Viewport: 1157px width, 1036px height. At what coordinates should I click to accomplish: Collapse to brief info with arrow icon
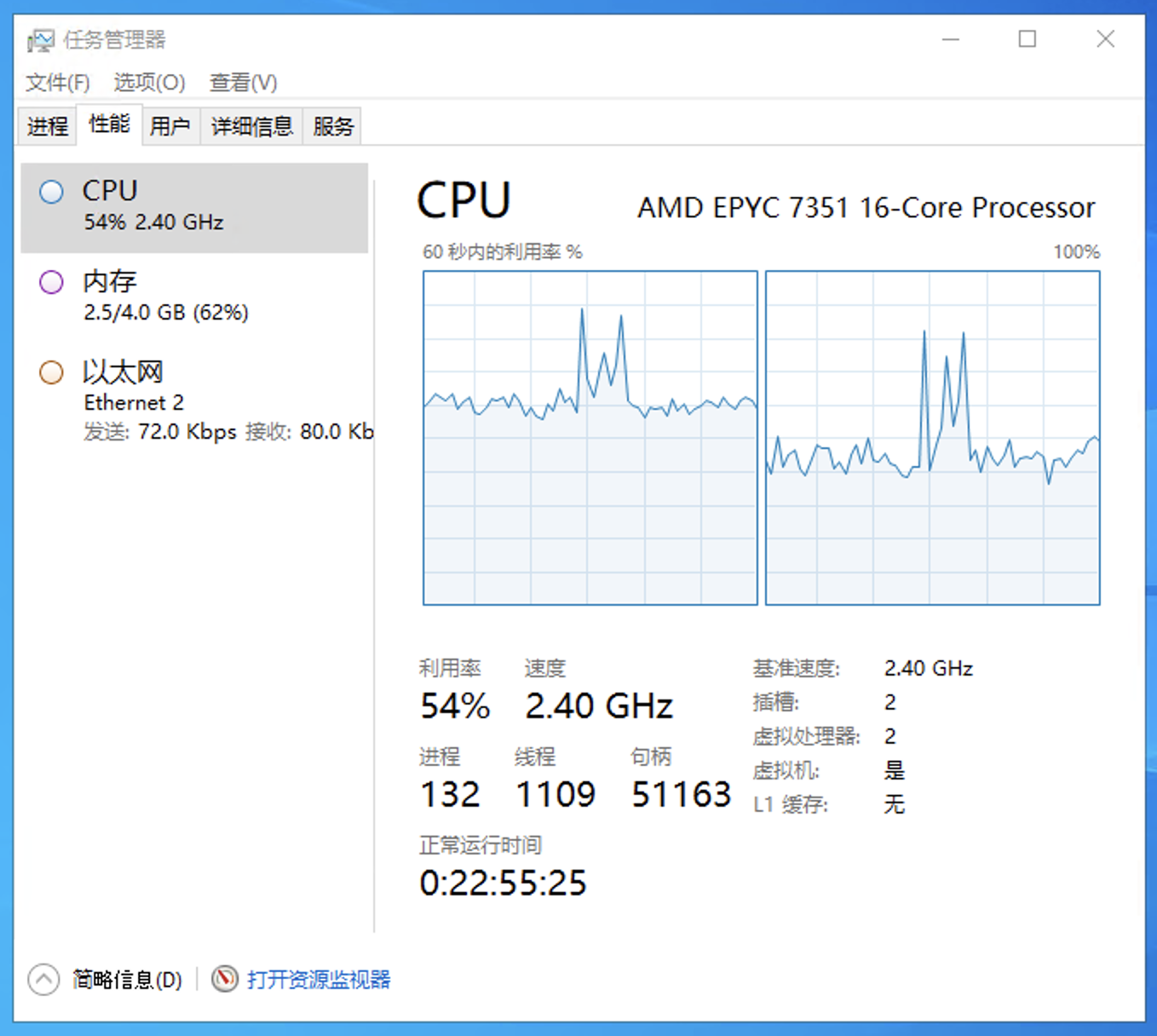tap(43, 979)
